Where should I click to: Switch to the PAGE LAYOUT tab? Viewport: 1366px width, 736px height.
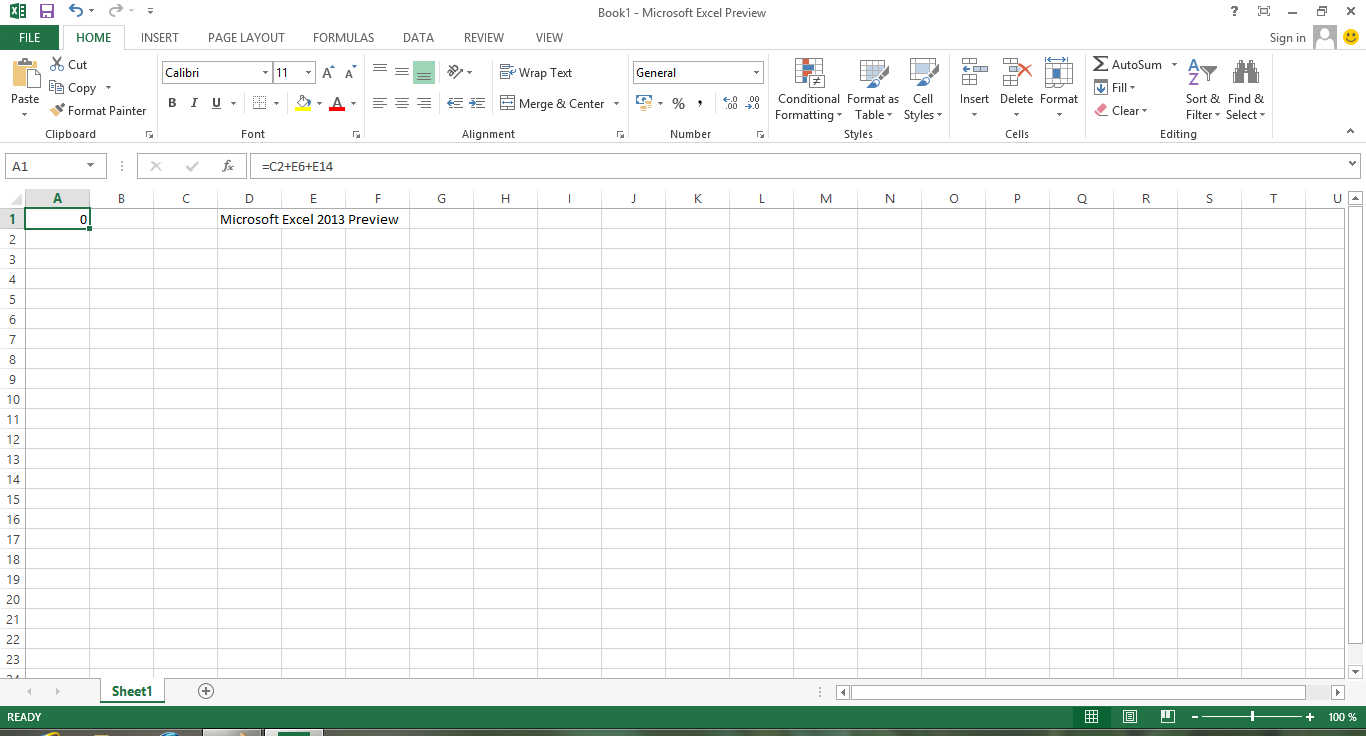(x=246, y=38)
